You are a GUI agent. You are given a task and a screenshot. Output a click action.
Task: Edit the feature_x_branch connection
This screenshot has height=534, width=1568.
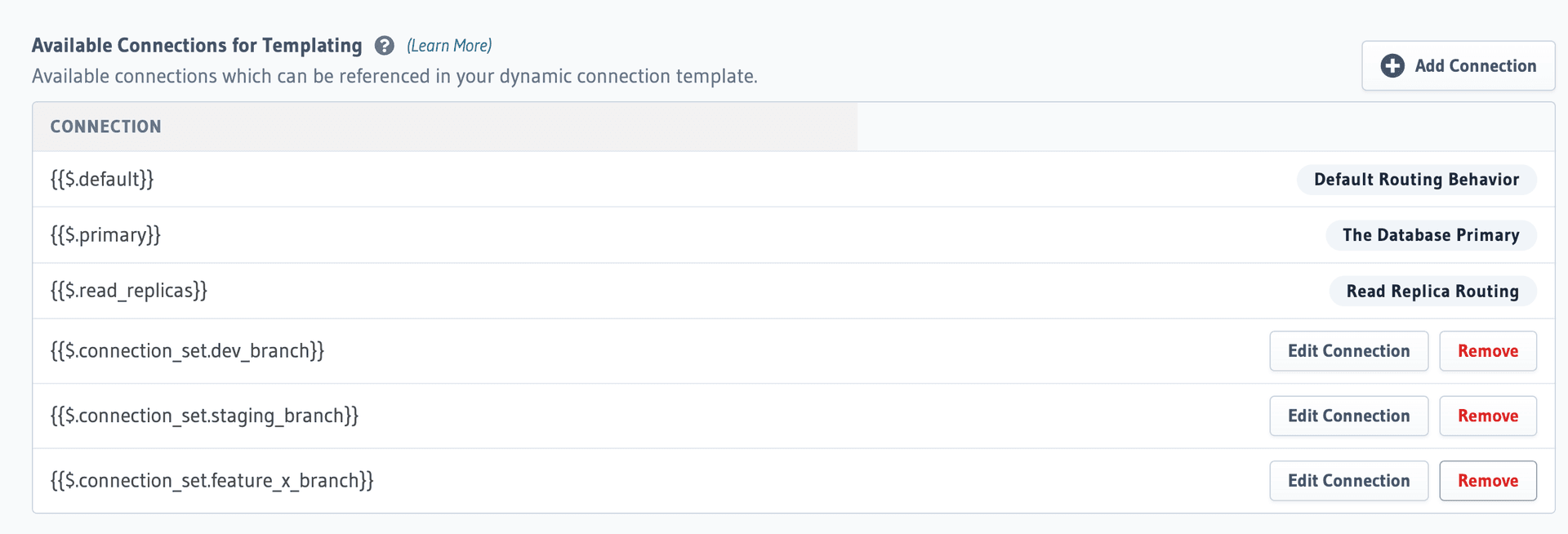(1348, 480)
